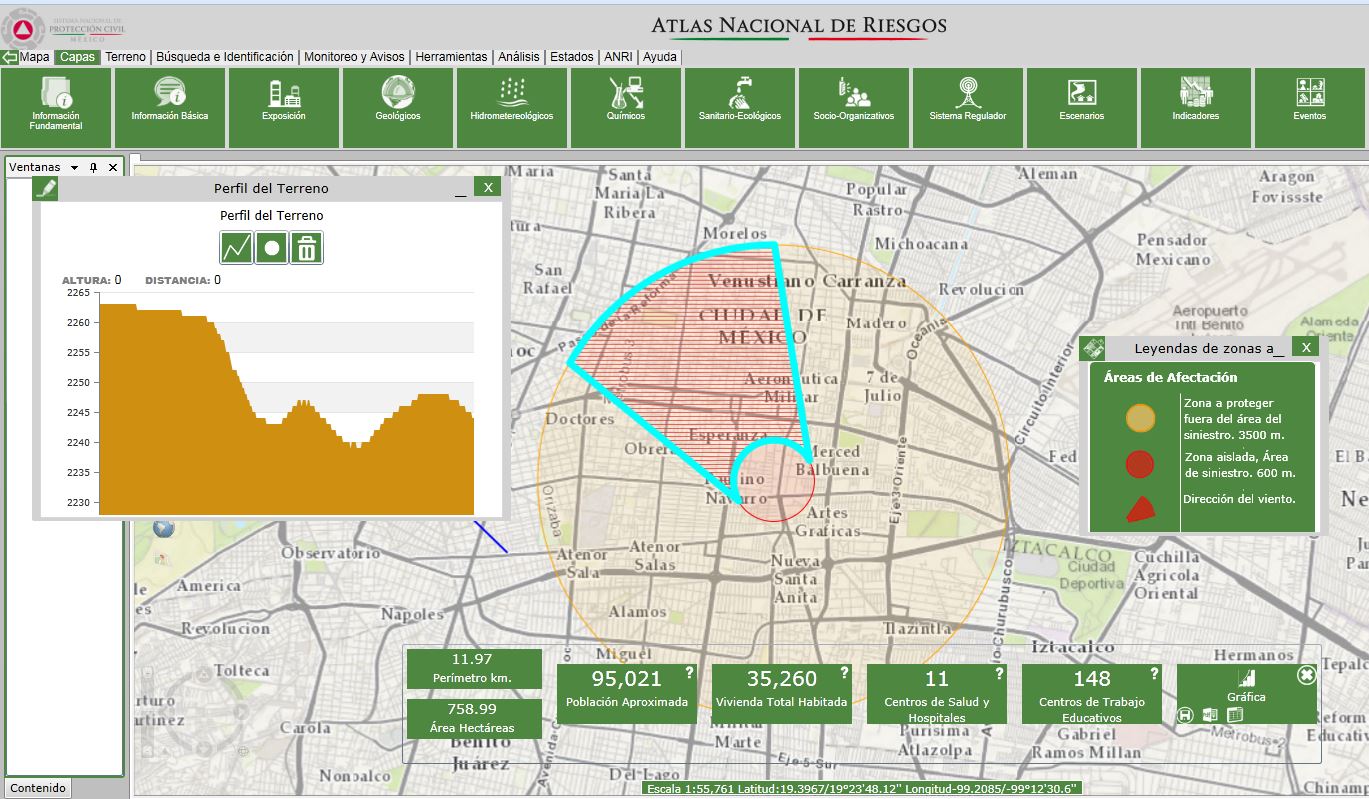Image resolution: width=1369 pixels, height=799 pixels.
Task: Open the Terreno menu tab
Action: 125,57
